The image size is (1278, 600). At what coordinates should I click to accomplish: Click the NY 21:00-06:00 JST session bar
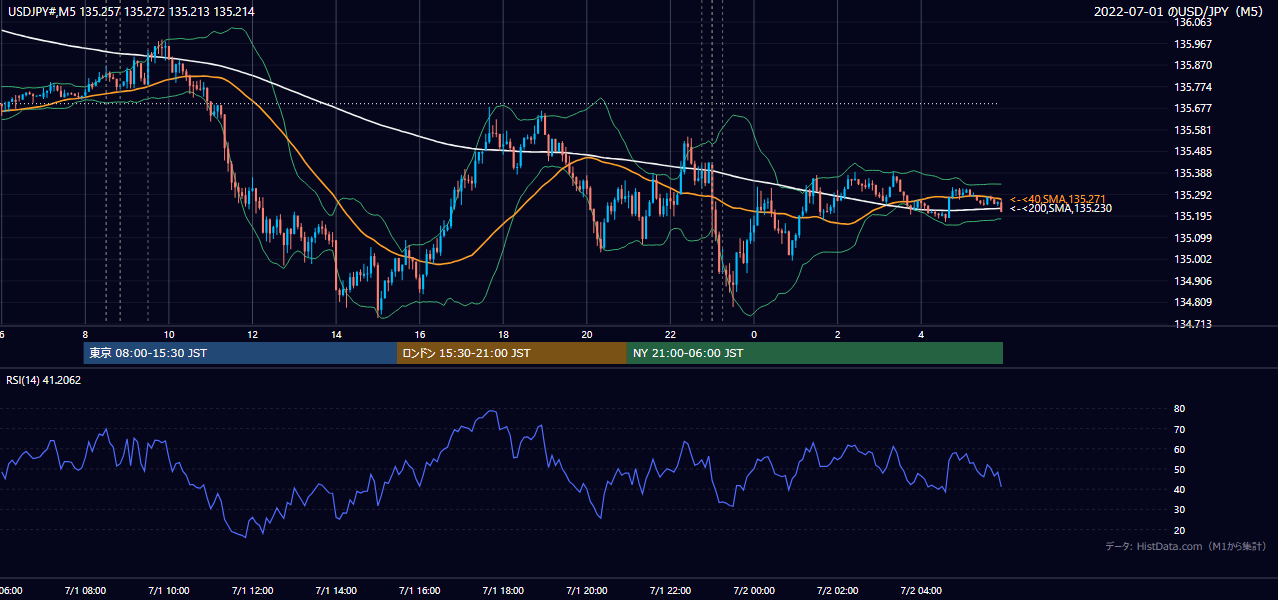click(x=815, y=353)
